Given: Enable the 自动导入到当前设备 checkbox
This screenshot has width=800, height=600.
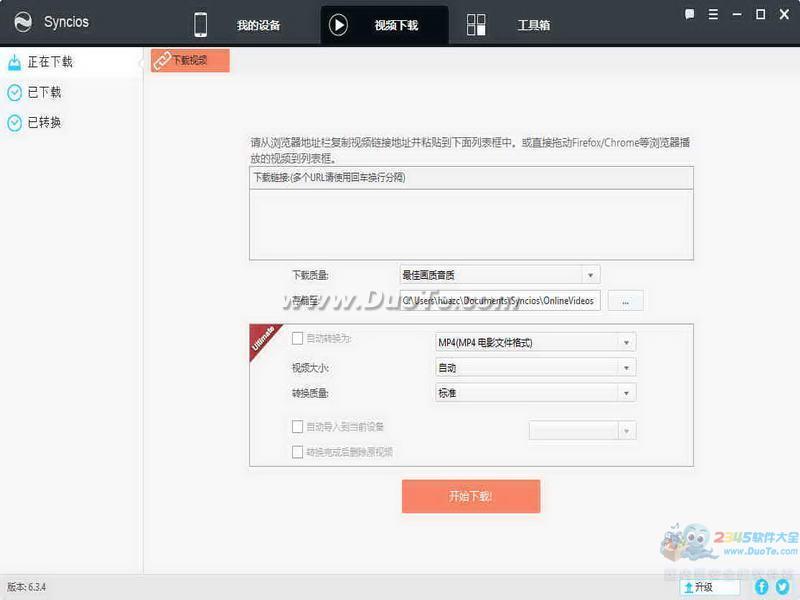Looking at the screenshot, I should pos(297,427).
